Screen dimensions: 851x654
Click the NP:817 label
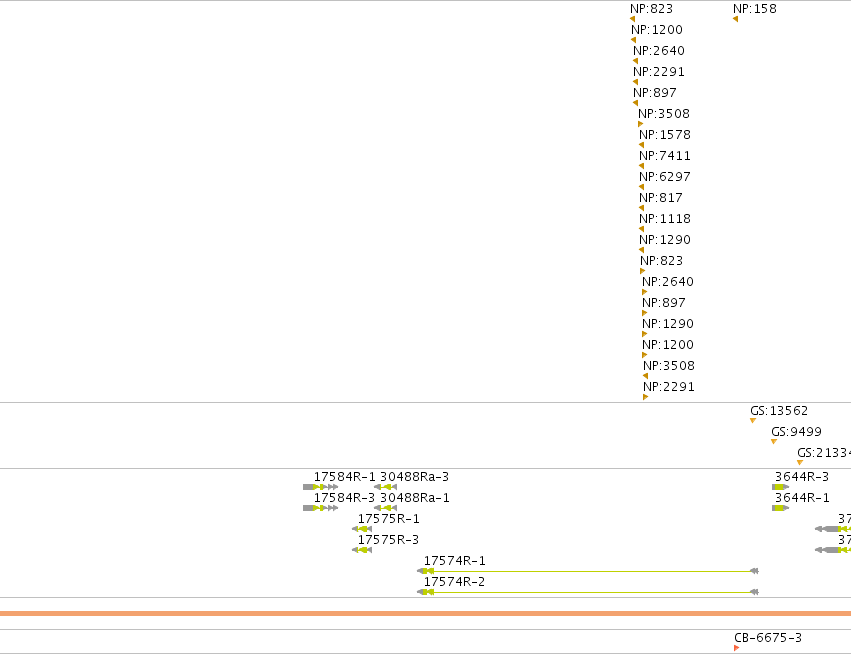click(661, 198)
